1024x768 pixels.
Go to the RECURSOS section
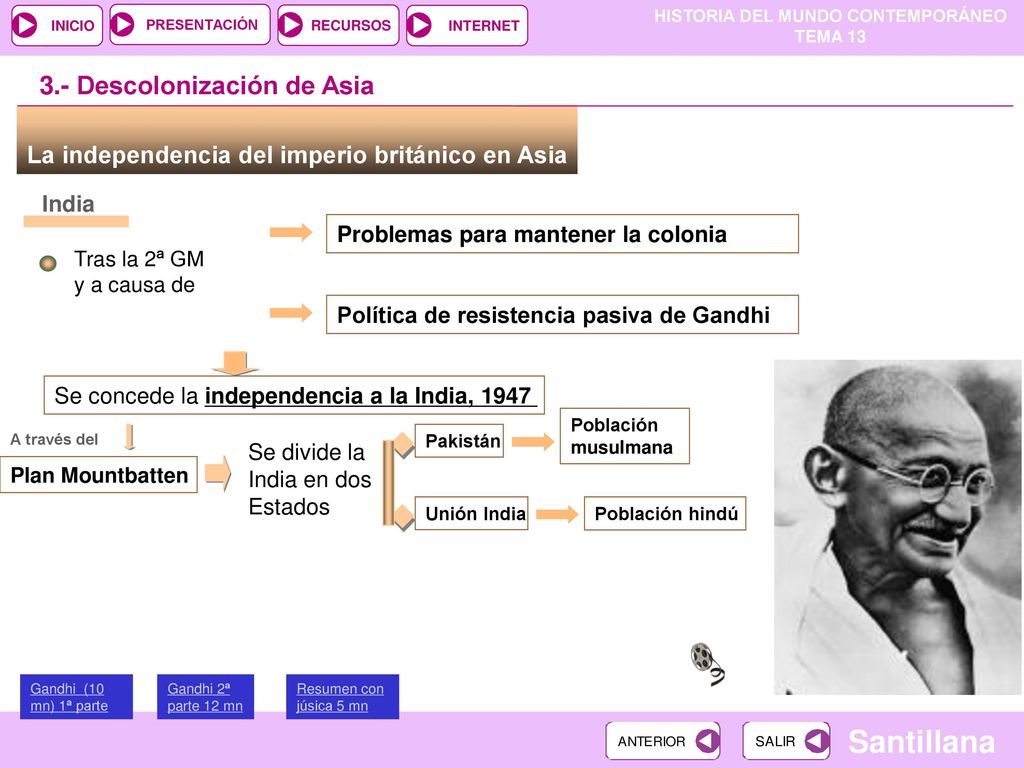338,25
